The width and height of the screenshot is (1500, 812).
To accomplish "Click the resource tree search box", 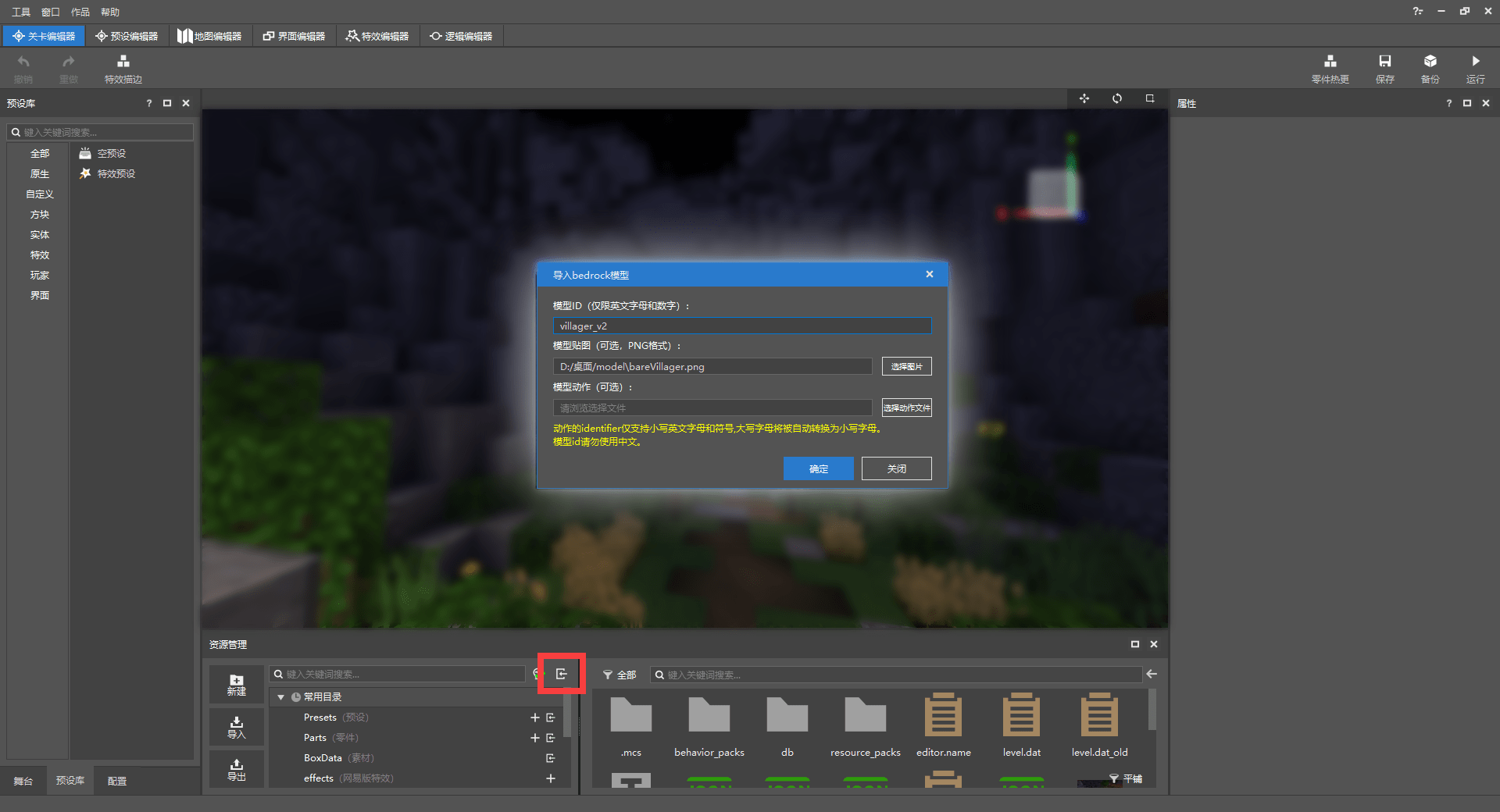I will tap(398, 674).
